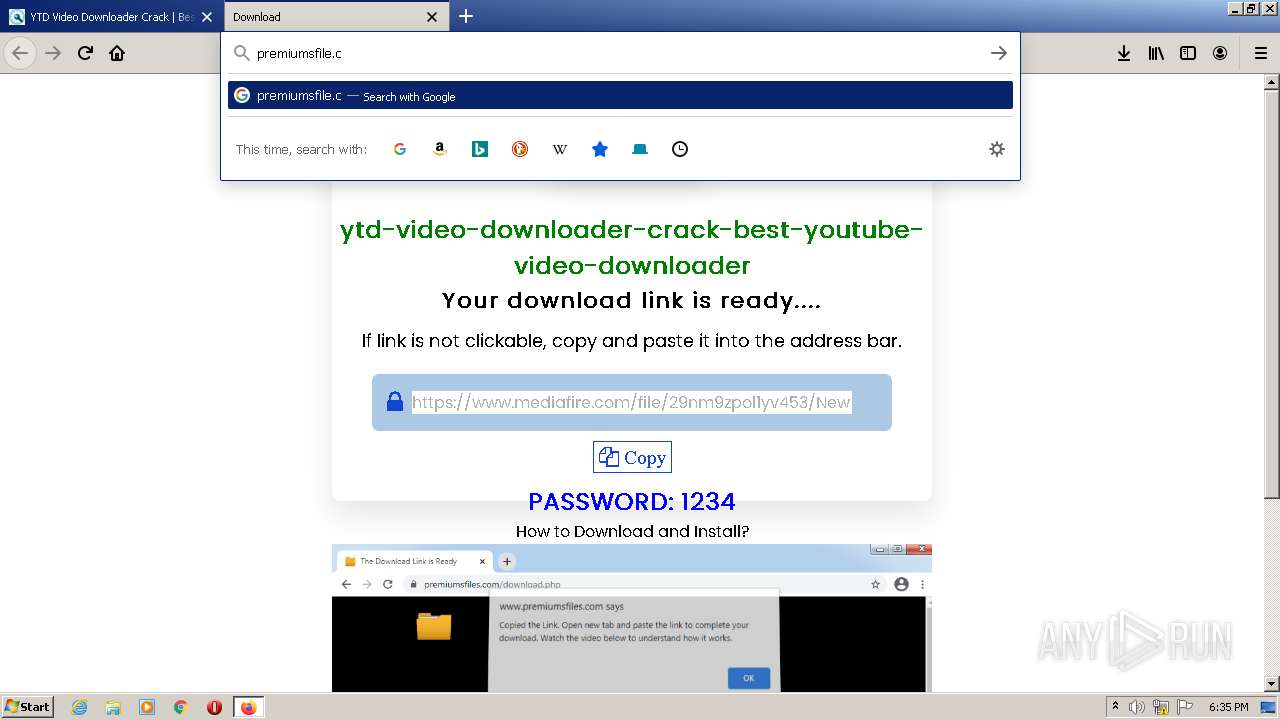The height and width of the screenshot is (720, 1280).
Task: Click OK button in tutorial image
Action: [748, 678]
